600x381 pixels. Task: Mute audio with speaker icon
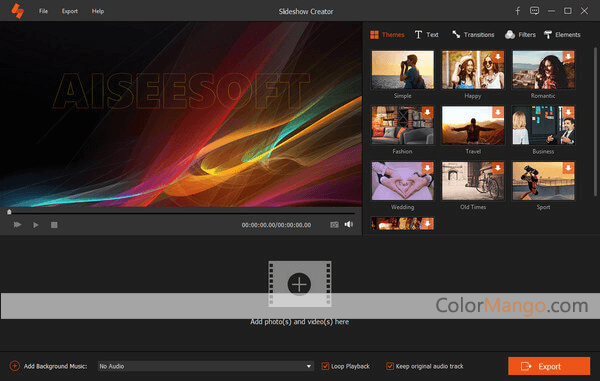click(x=349, y=224)
